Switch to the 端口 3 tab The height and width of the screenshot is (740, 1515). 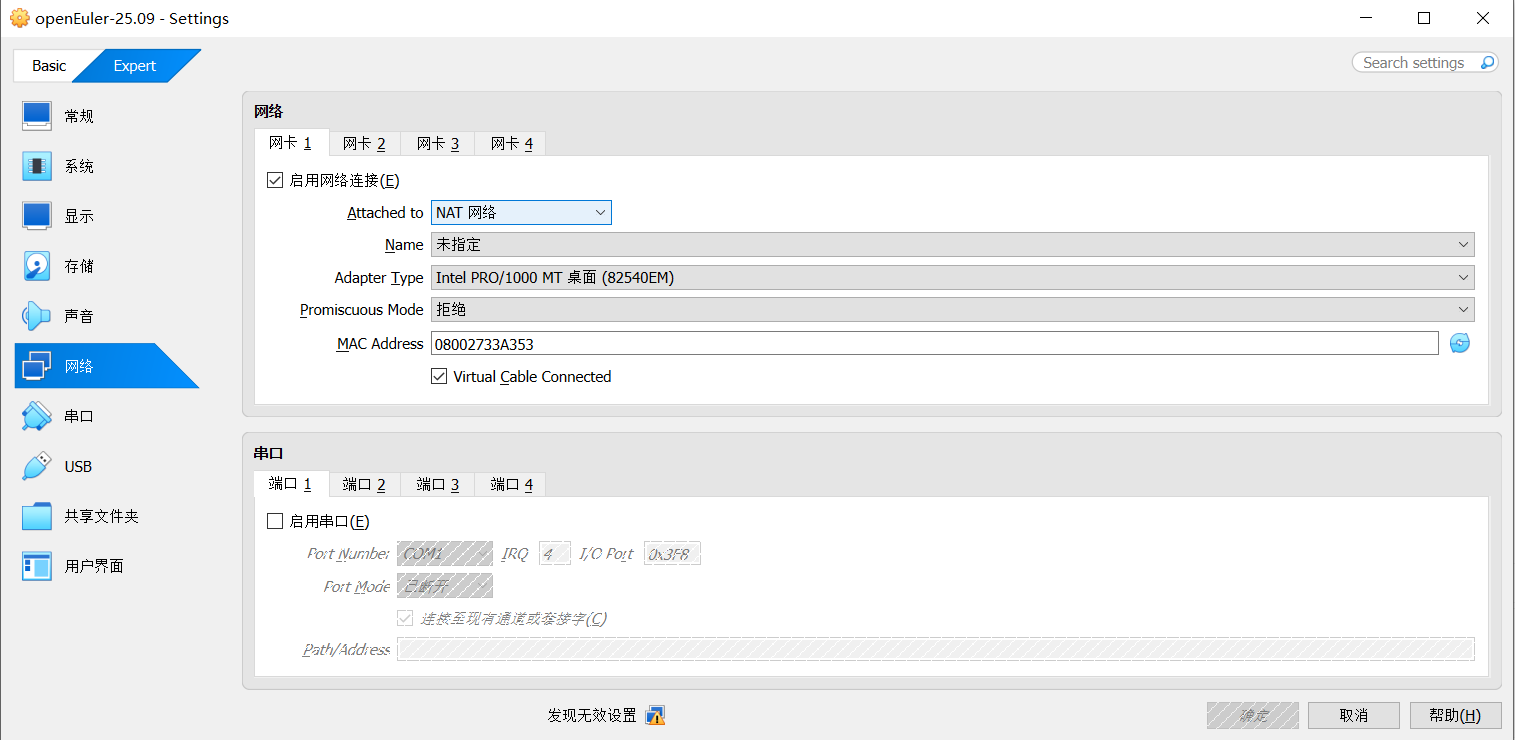(x=437, y=485)
